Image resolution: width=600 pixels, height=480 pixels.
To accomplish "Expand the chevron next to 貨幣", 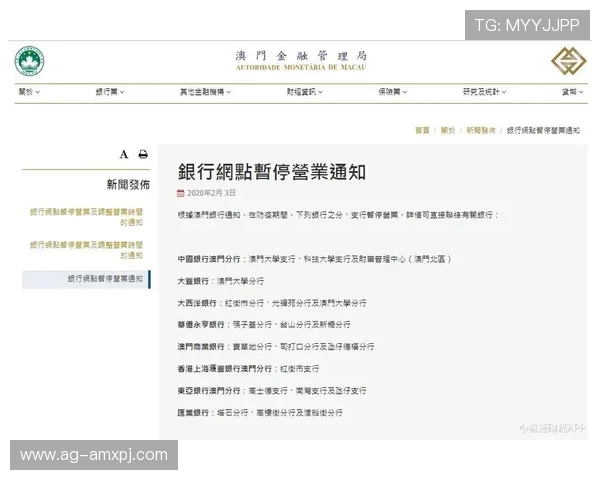I will [x=581, y=92].
